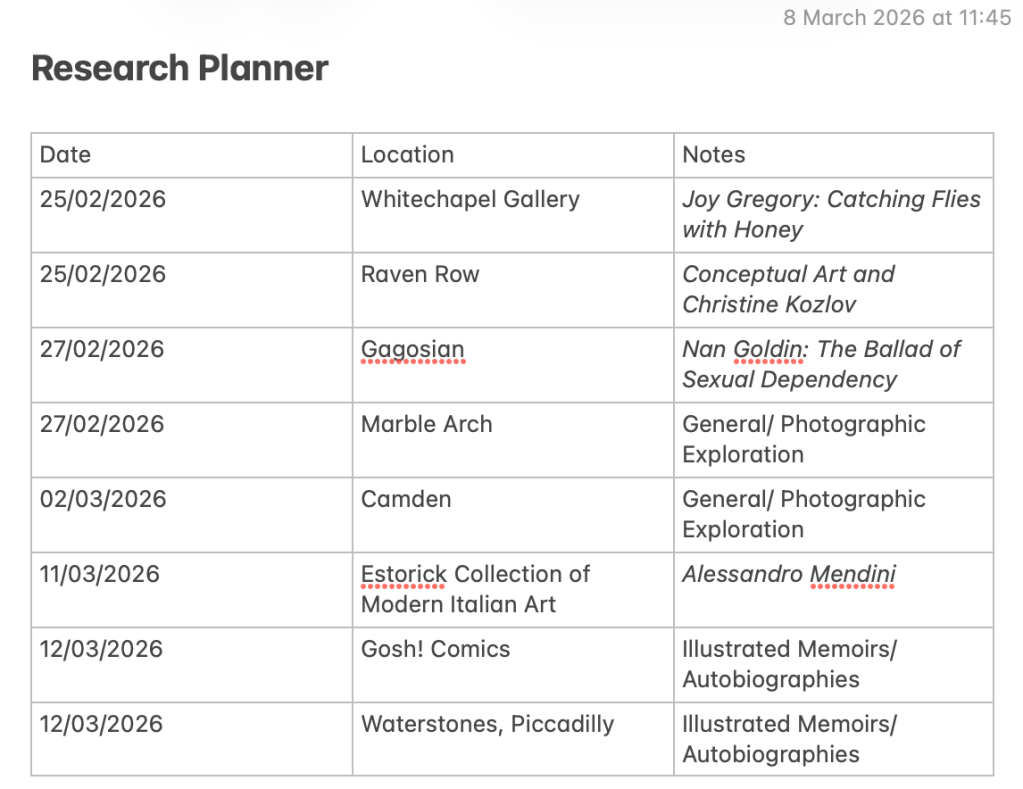Place cursor in the Raven Row cell

pyautogui.click(x=420, y=274)
